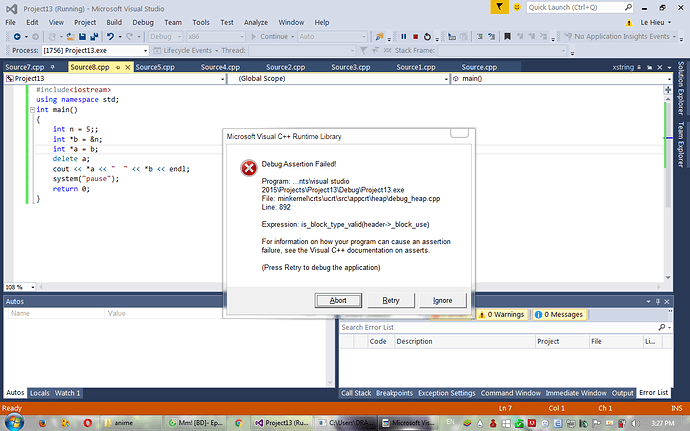The width and height of the screenshot is (690, 431).
Task: Click Ignore in the assertion dialog
Action: 442,300
